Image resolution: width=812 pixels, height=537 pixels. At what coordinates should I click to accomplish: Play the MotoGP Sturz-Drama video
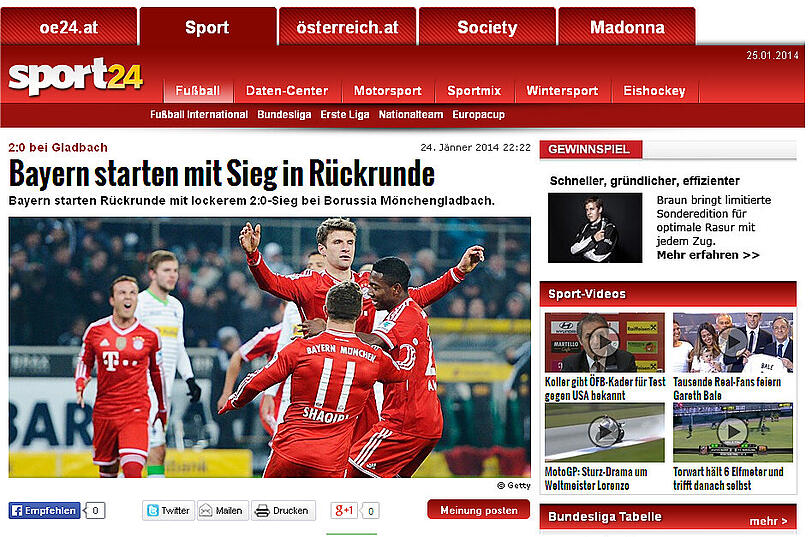pos(604,432)
